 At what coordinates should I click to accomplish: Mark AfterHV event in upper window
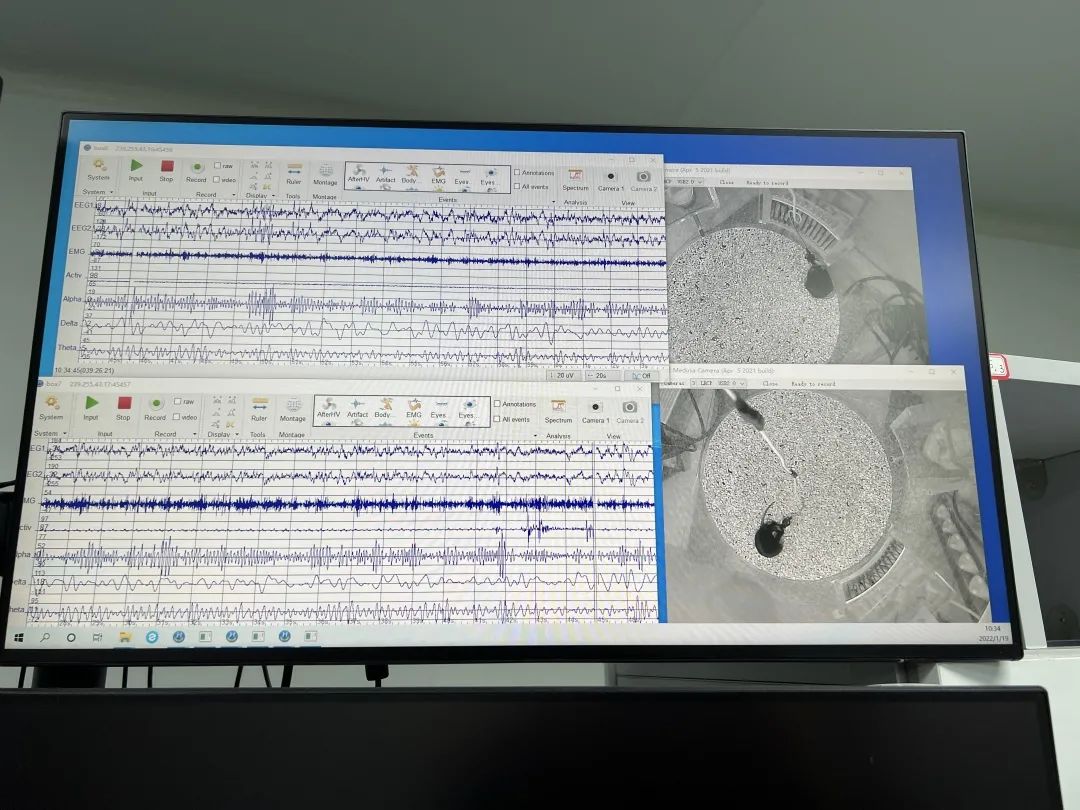click(358, 174)
